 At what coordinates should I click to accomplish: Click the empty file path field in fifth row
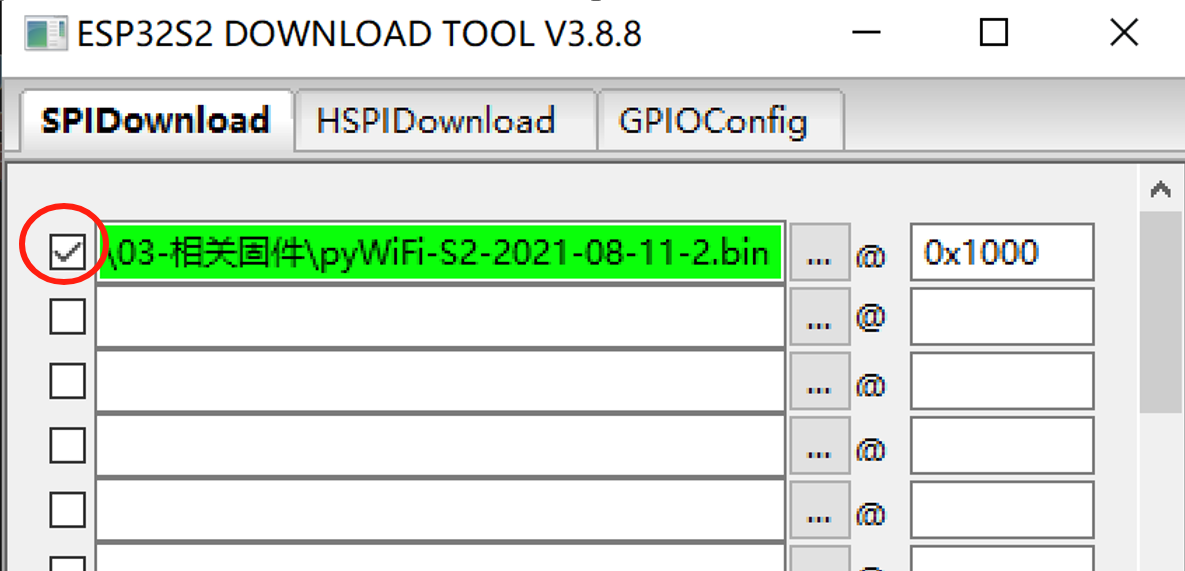point(441,510)
